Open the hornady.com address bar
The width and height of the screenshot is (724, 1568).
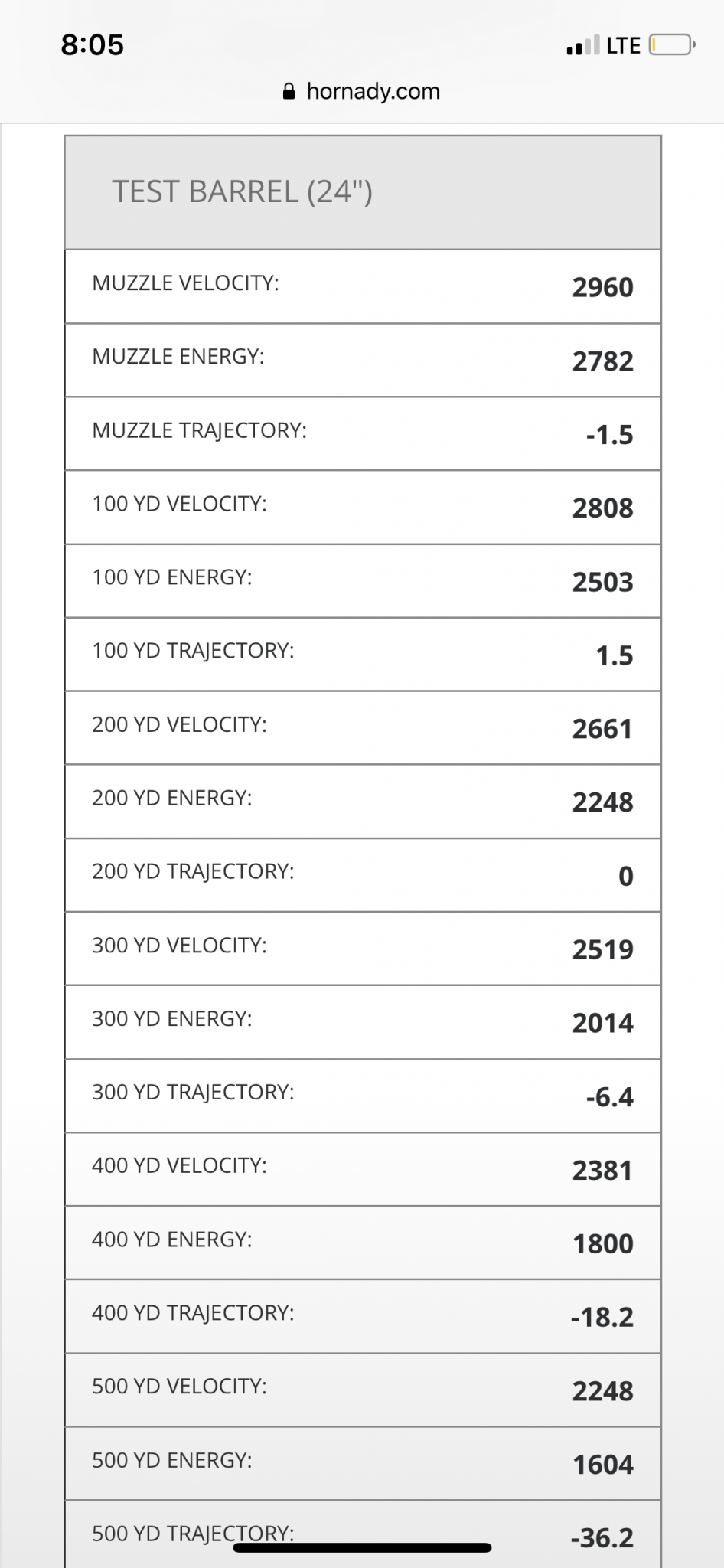373,92
